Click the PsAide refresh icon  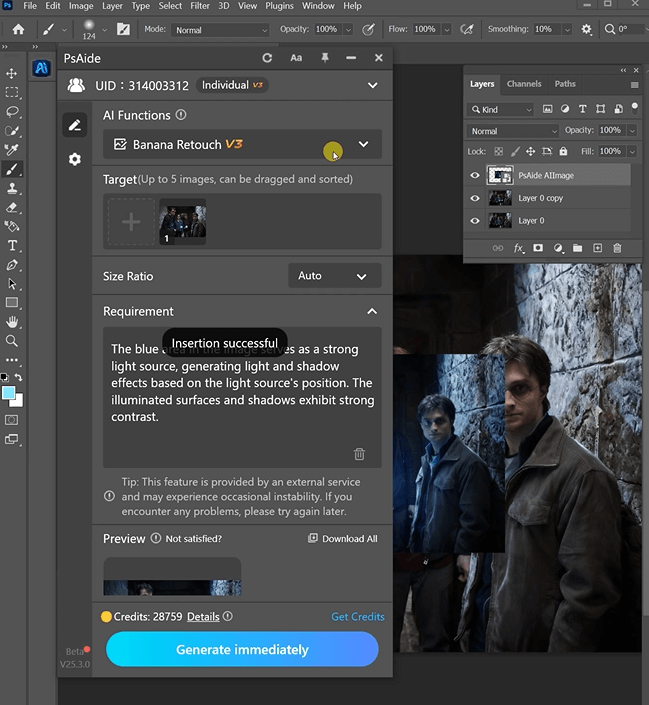(267, 58)
